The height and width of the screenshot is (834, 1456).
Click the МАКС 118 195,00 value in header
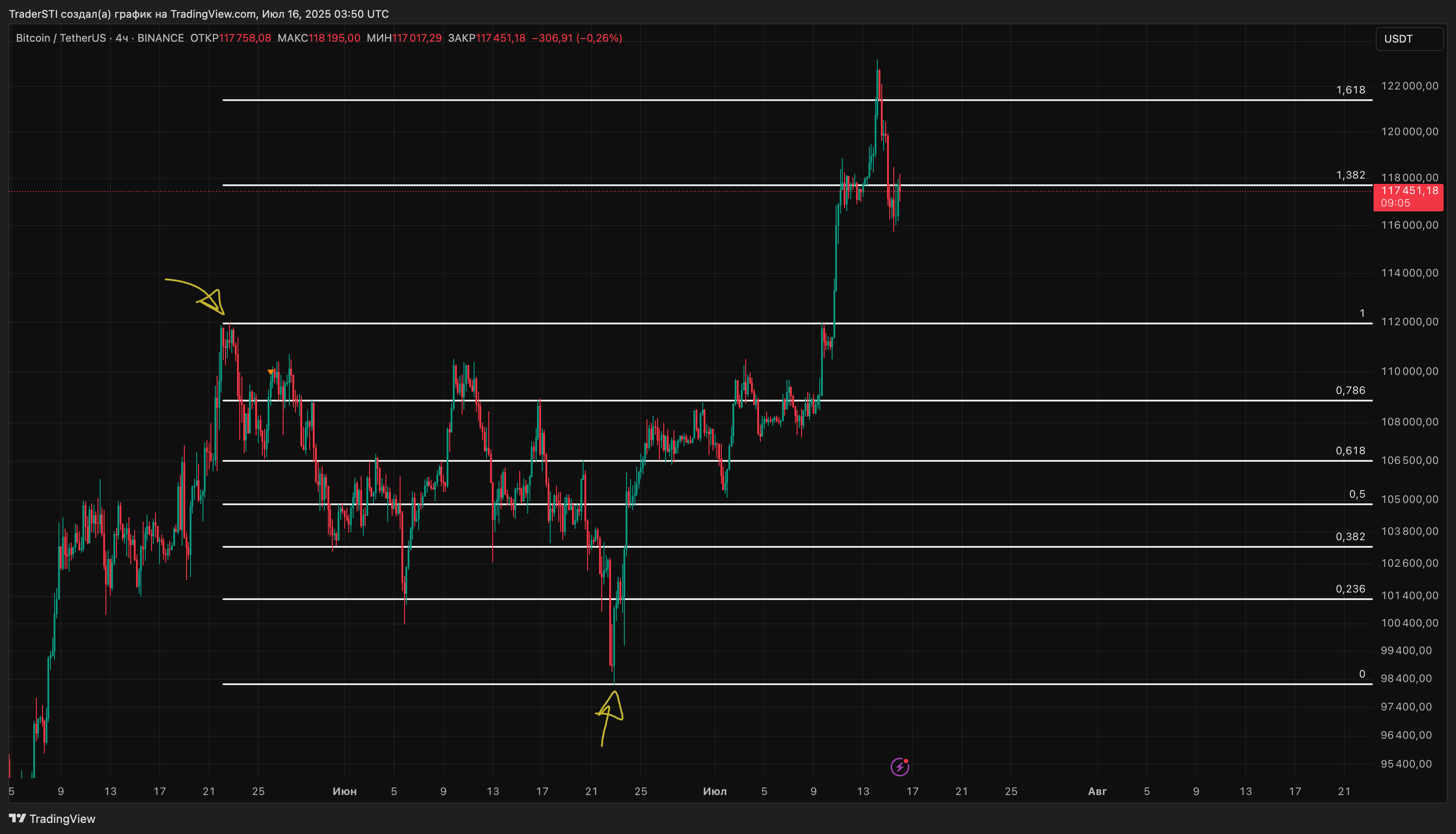click(319, 38)
